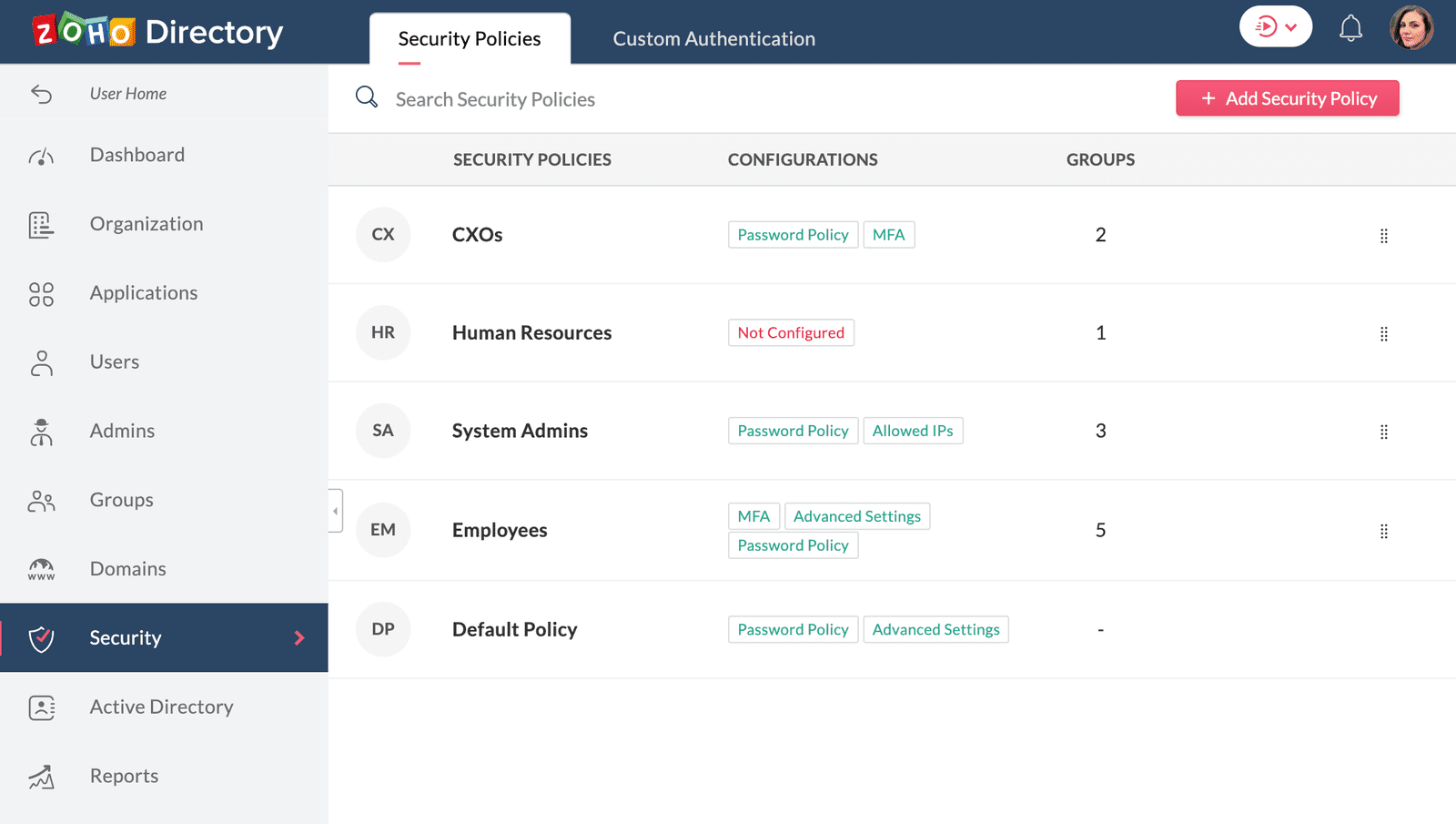
Task: Open the Dashboard gauge icon
Action: click(x=41, y=156)
